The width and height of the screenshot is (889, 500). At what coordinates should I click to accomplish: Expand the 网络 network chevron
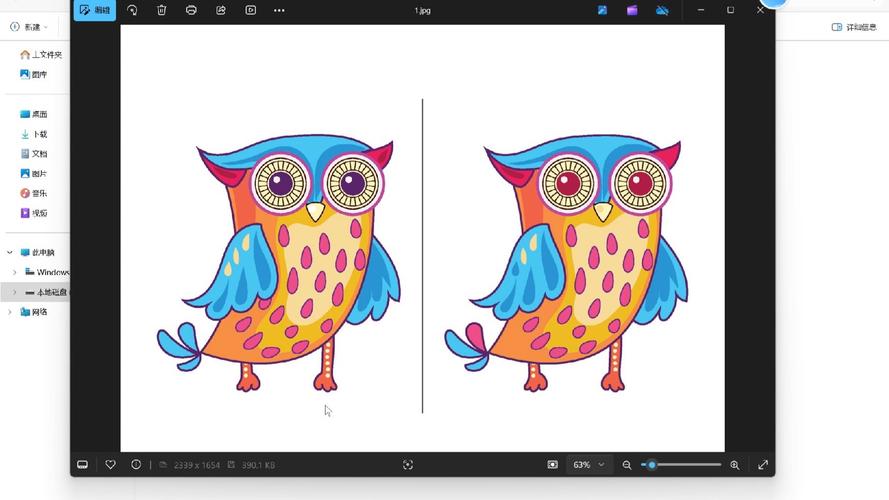(x=10, y=312)
